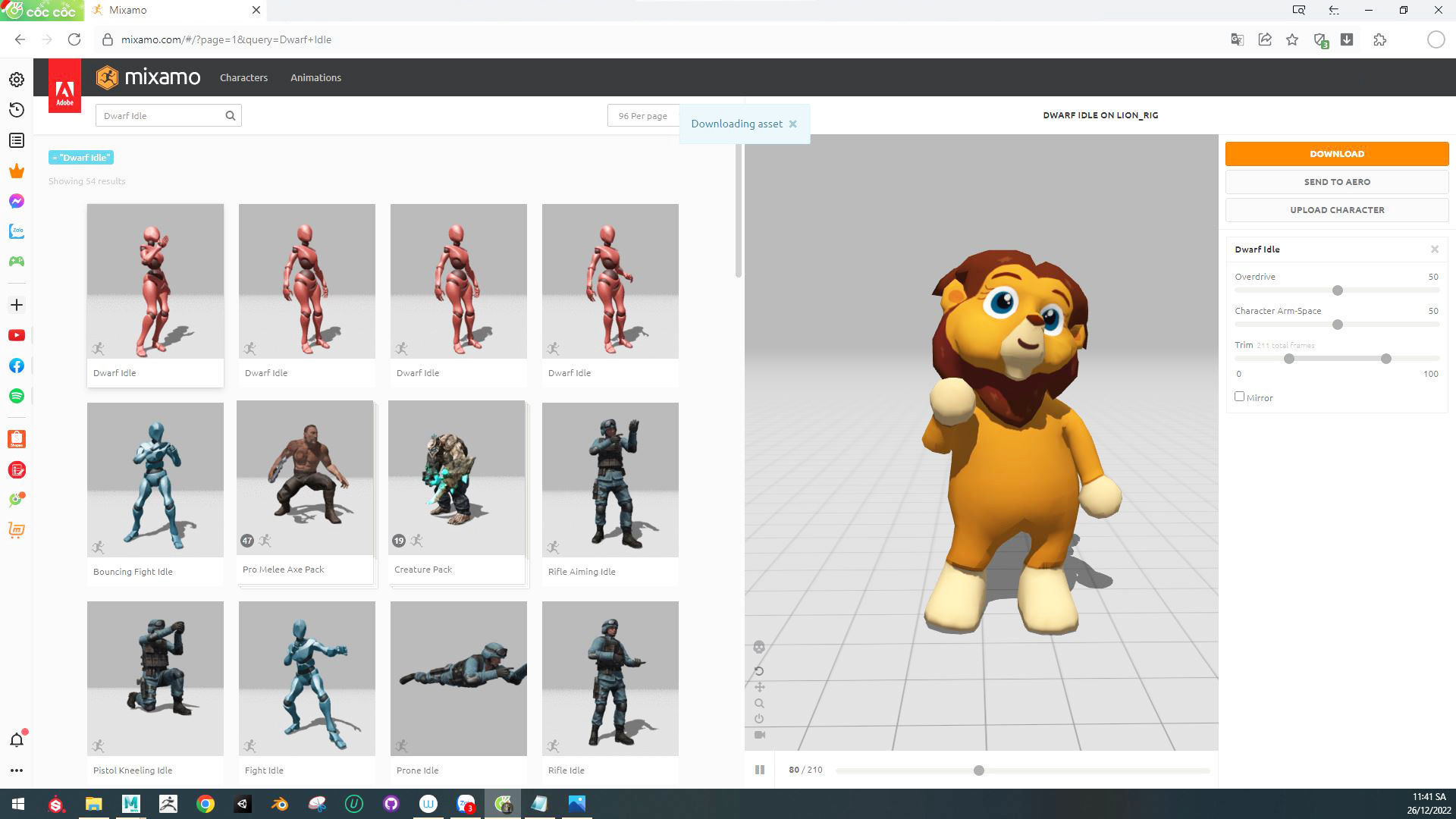Viewport: 1456px width, 819px height.
Task: Open the sidebar three-dots more menu
Action: point(17,770)
